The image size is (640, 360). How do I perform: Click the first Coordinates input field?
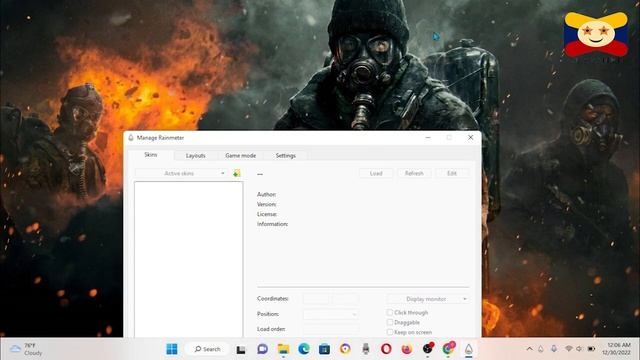coord(316,299)
